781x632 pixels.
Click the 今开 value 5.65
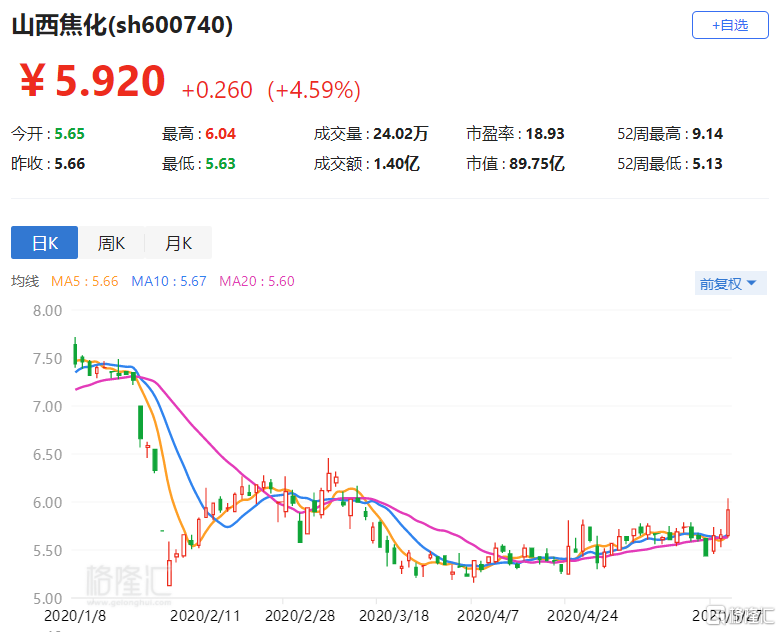click(70, 133)
